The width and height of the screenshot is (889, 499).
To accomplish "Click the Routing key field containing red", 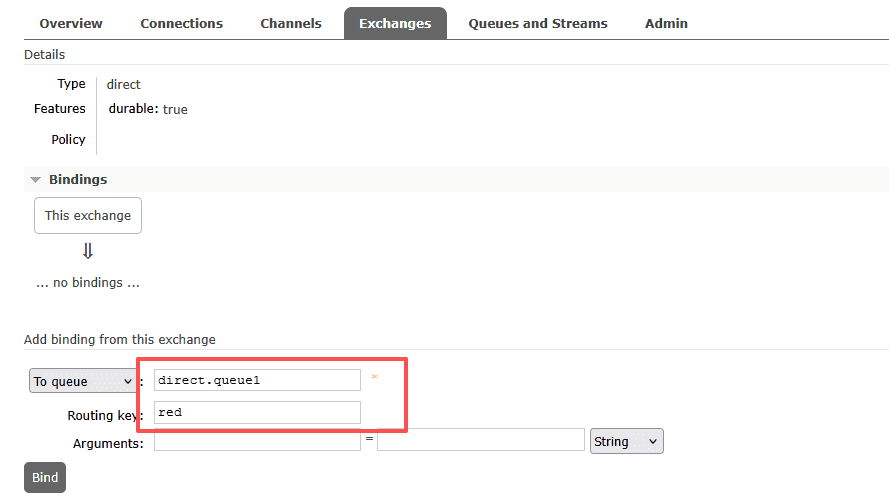I will point(257,412).
